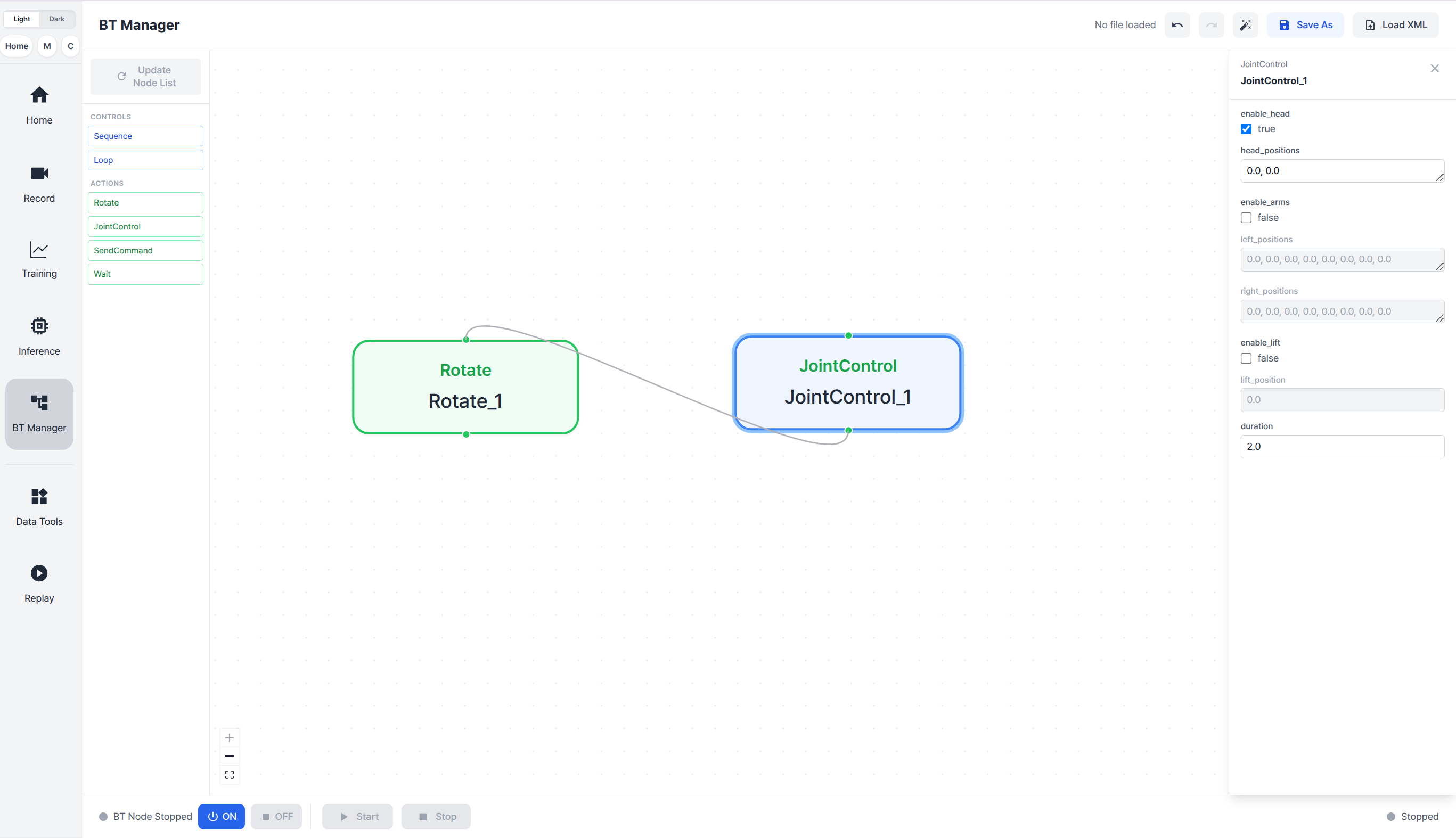
Task: Click the 'BT Node Stopped' status text
Action: (152, 816)
